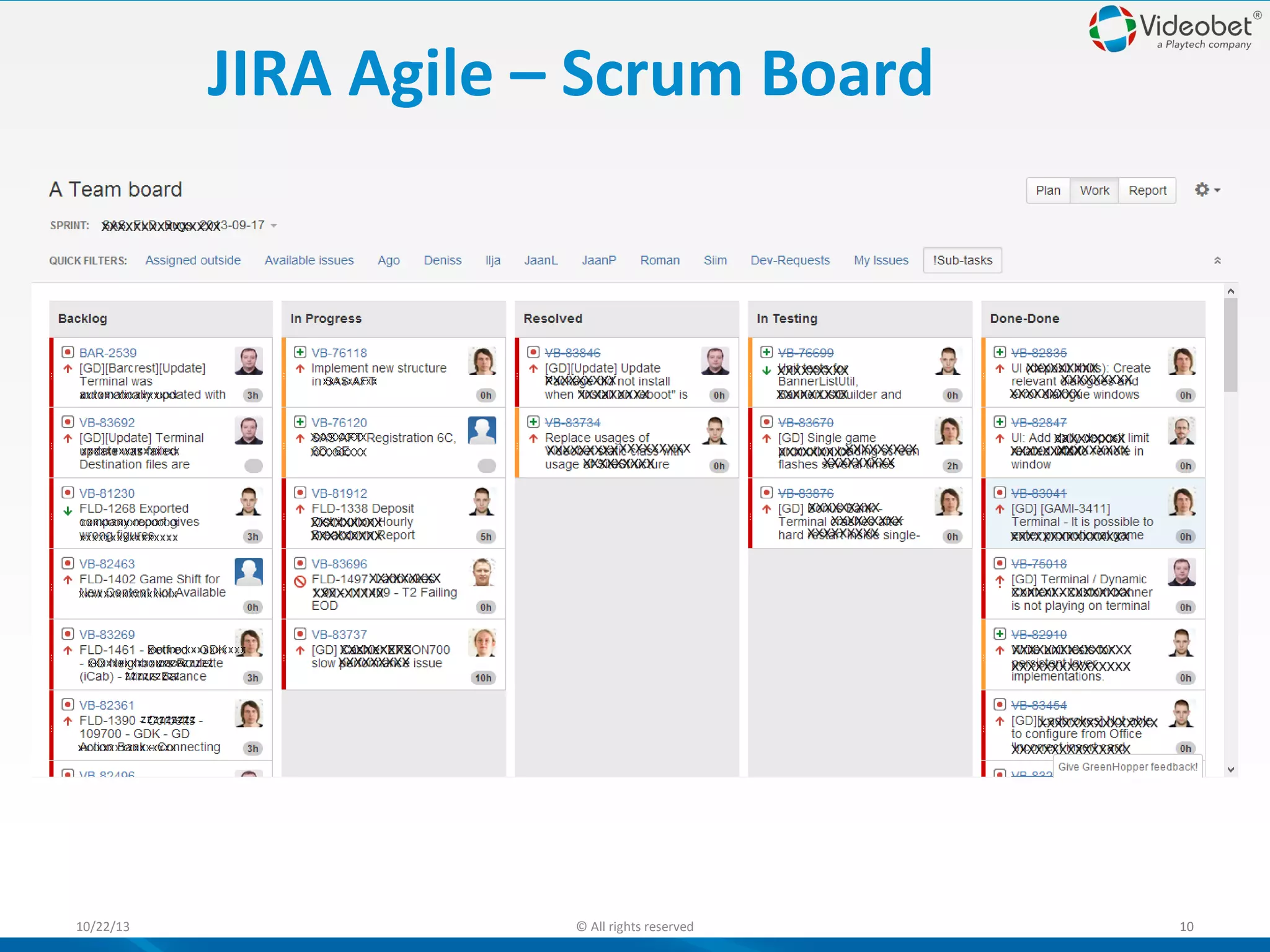Open the board settings gear menu

1207,190
